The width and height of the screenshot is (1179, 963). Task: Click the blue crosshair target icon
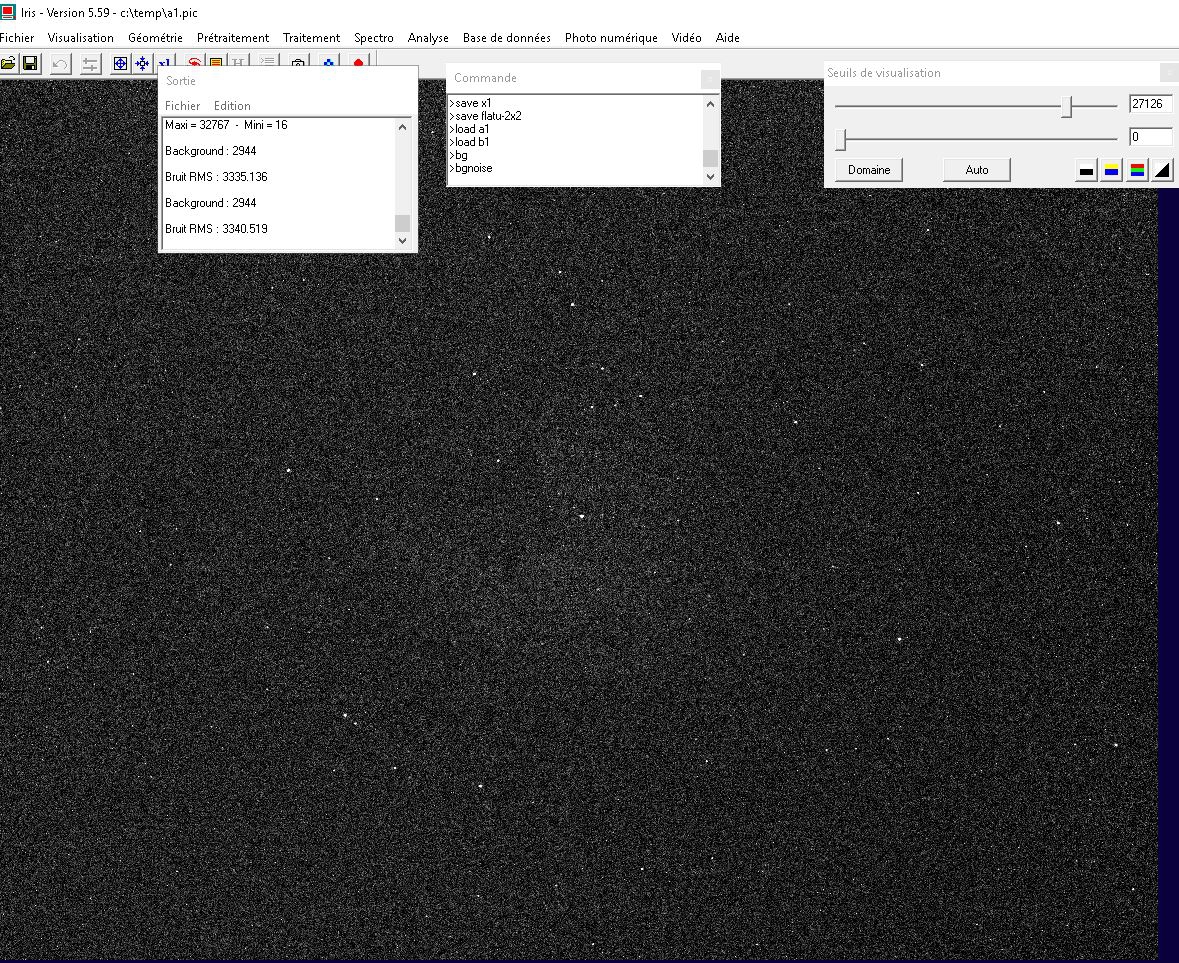[120, 64]
